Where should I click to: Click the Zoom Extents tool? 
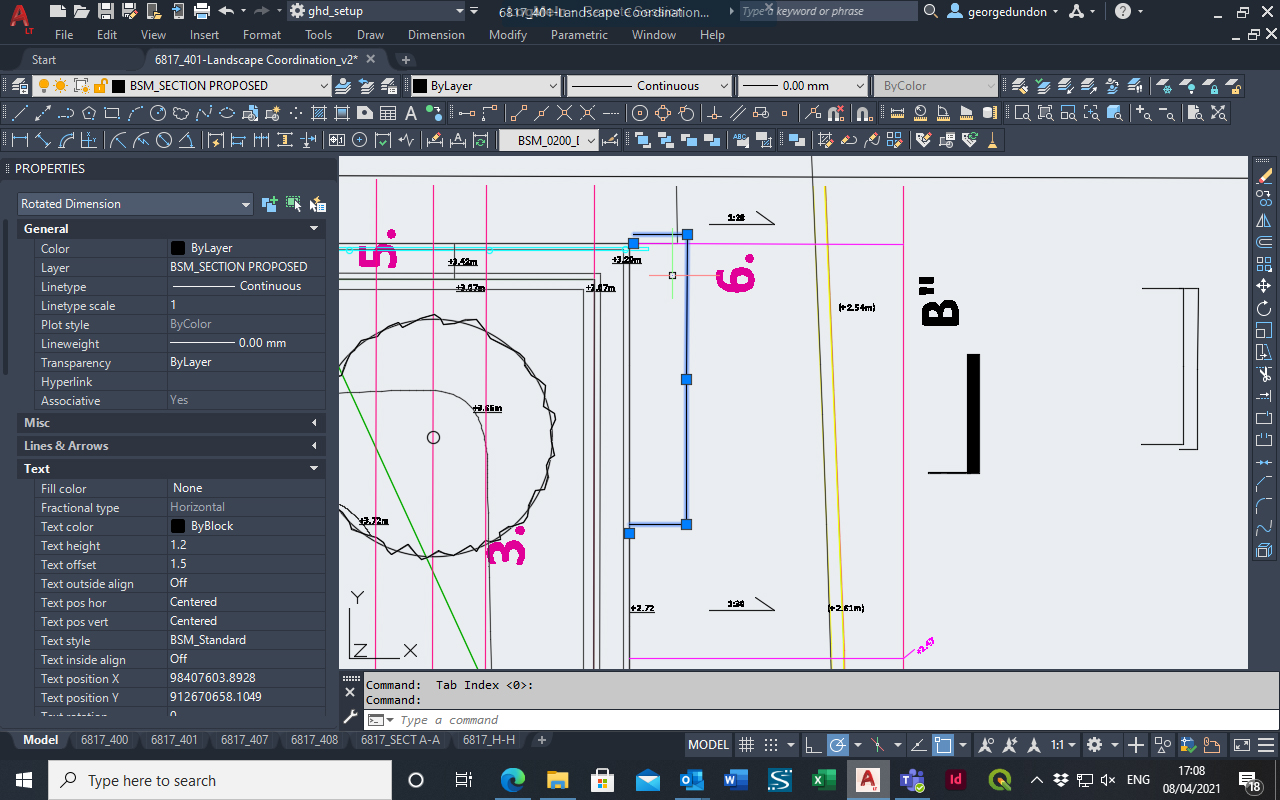coord(1218,112)
